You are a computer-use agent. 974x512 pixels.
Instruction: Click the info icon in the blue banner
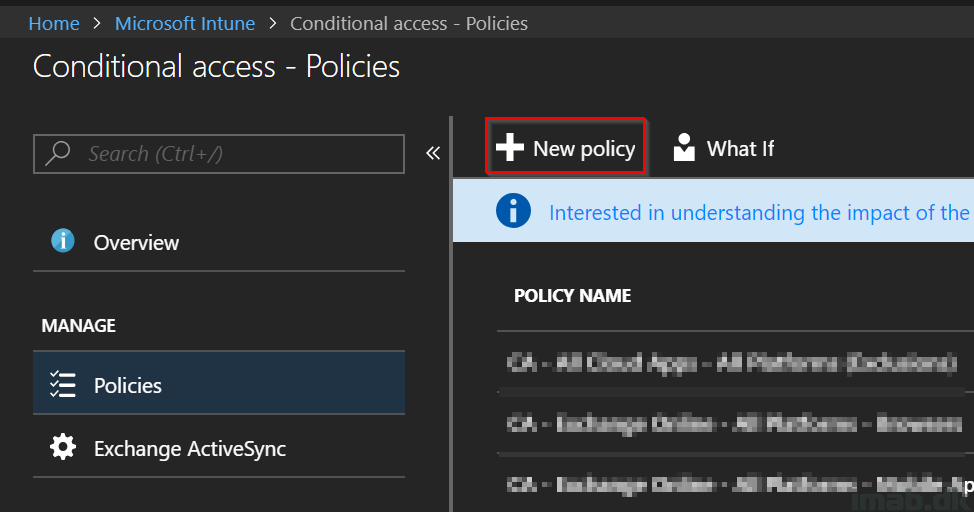coord(513,211)
